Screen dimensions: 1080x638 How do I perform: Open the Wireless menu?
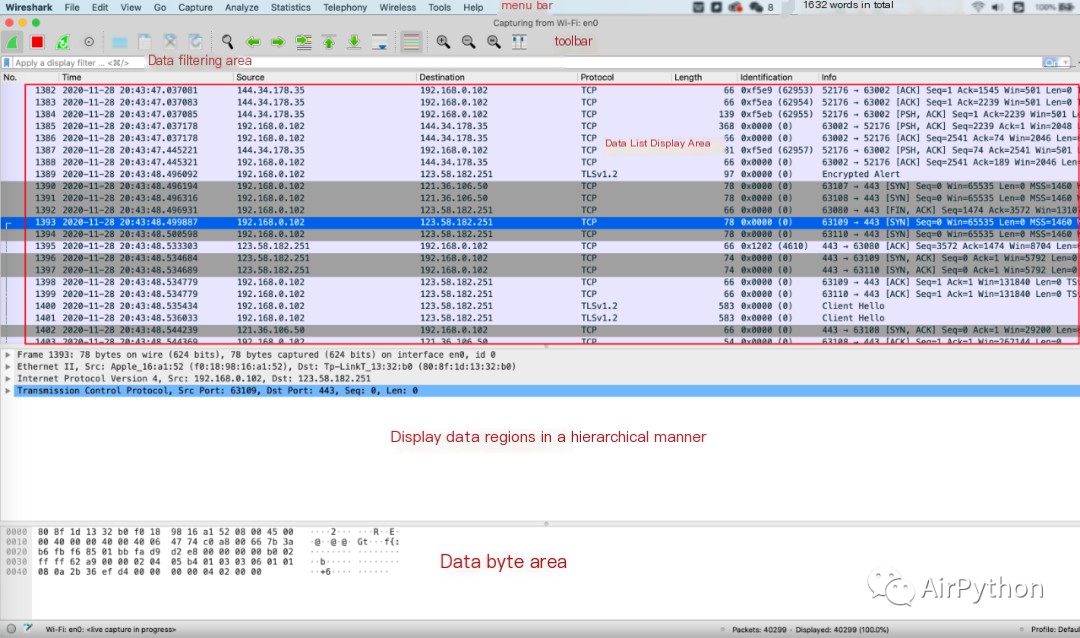pyautogui.click(x=397, y=7)
